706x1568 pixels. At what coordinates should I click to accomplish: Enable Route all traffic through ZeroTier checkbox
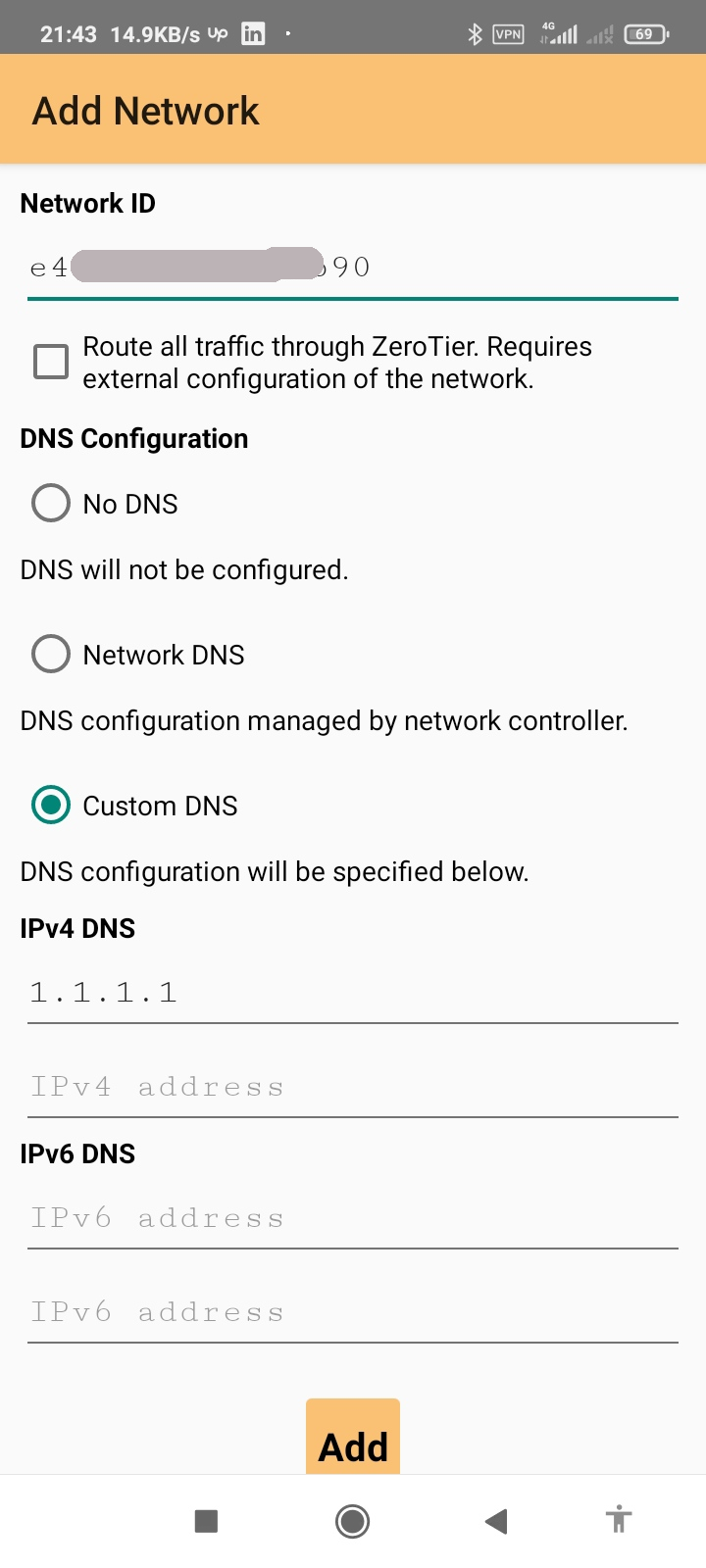click(51, 362)
